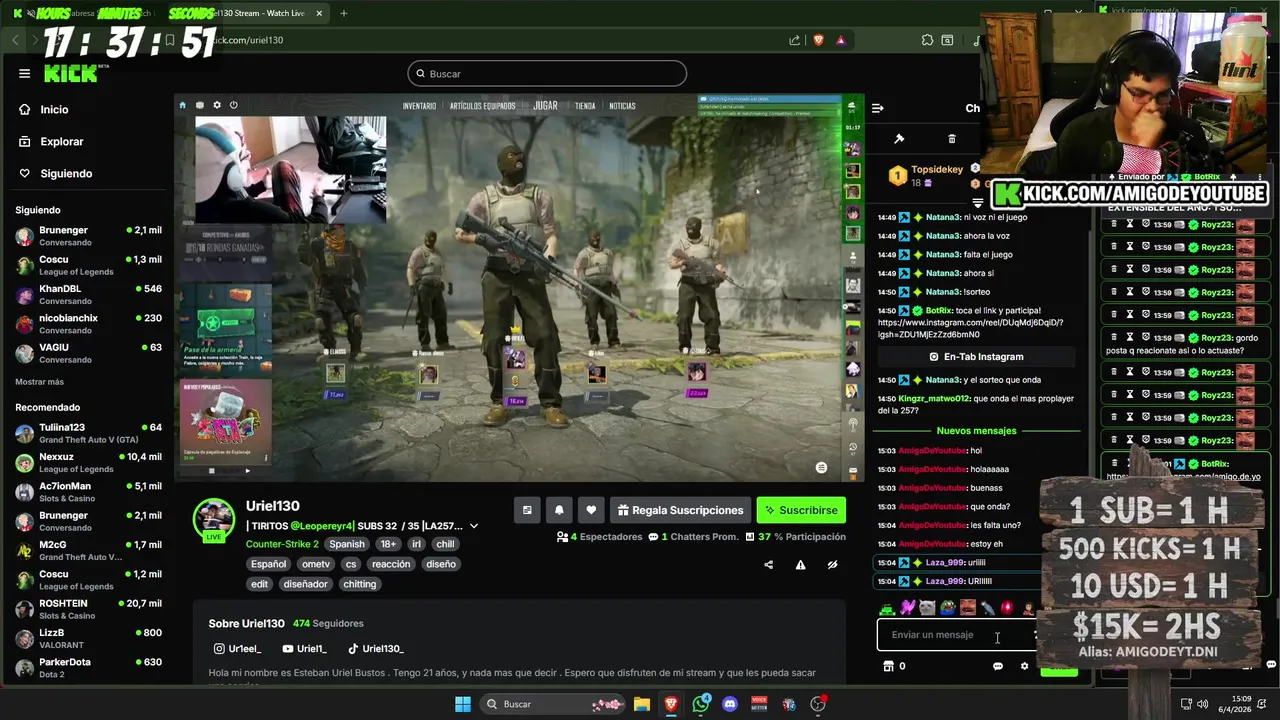Open the En-Tab Instagram button in chat
This screenshot has height=720, width=1280.
(976, 356)
